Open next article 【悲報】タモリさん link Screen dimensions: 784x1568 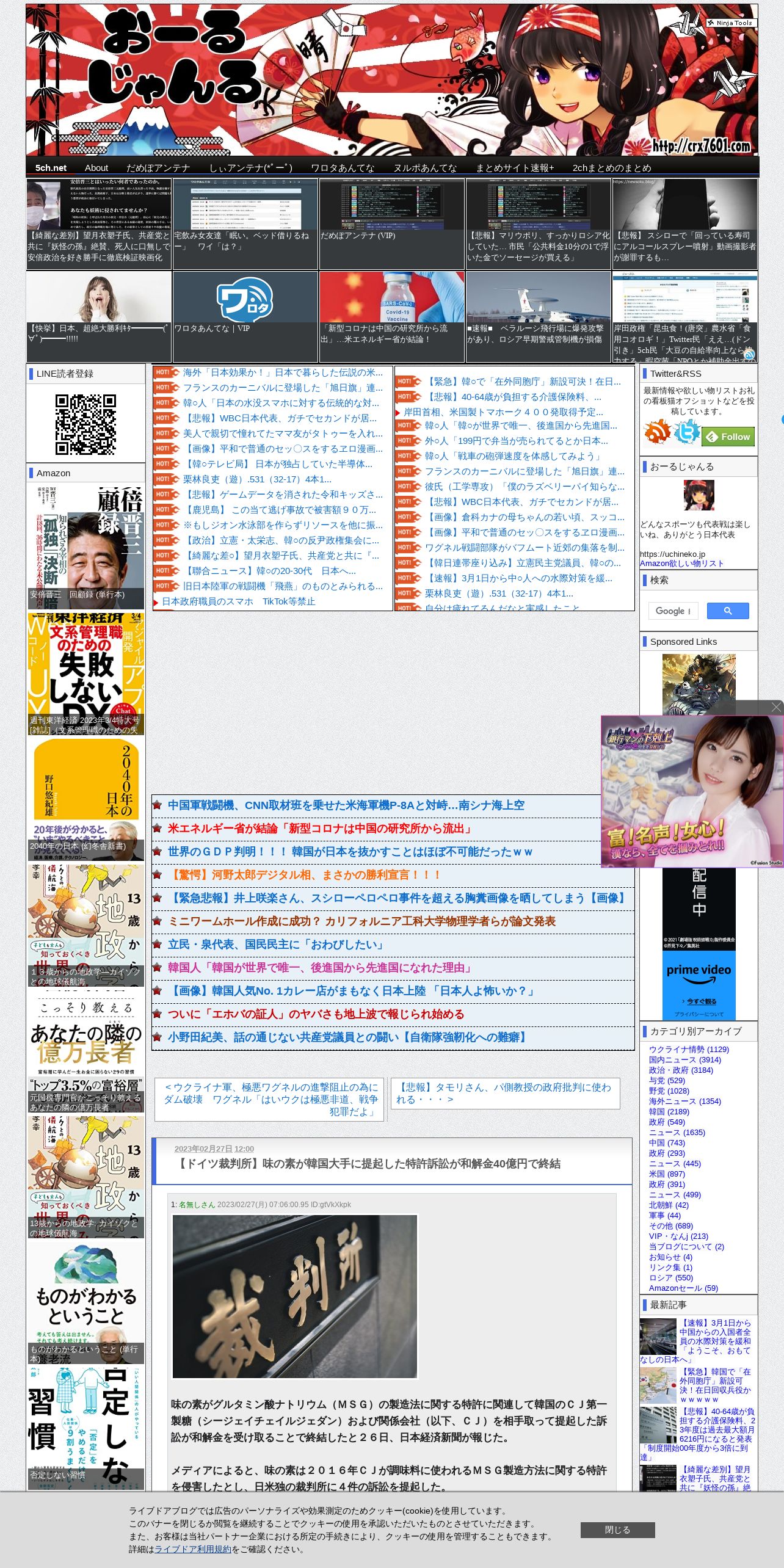click(505, 1093)
